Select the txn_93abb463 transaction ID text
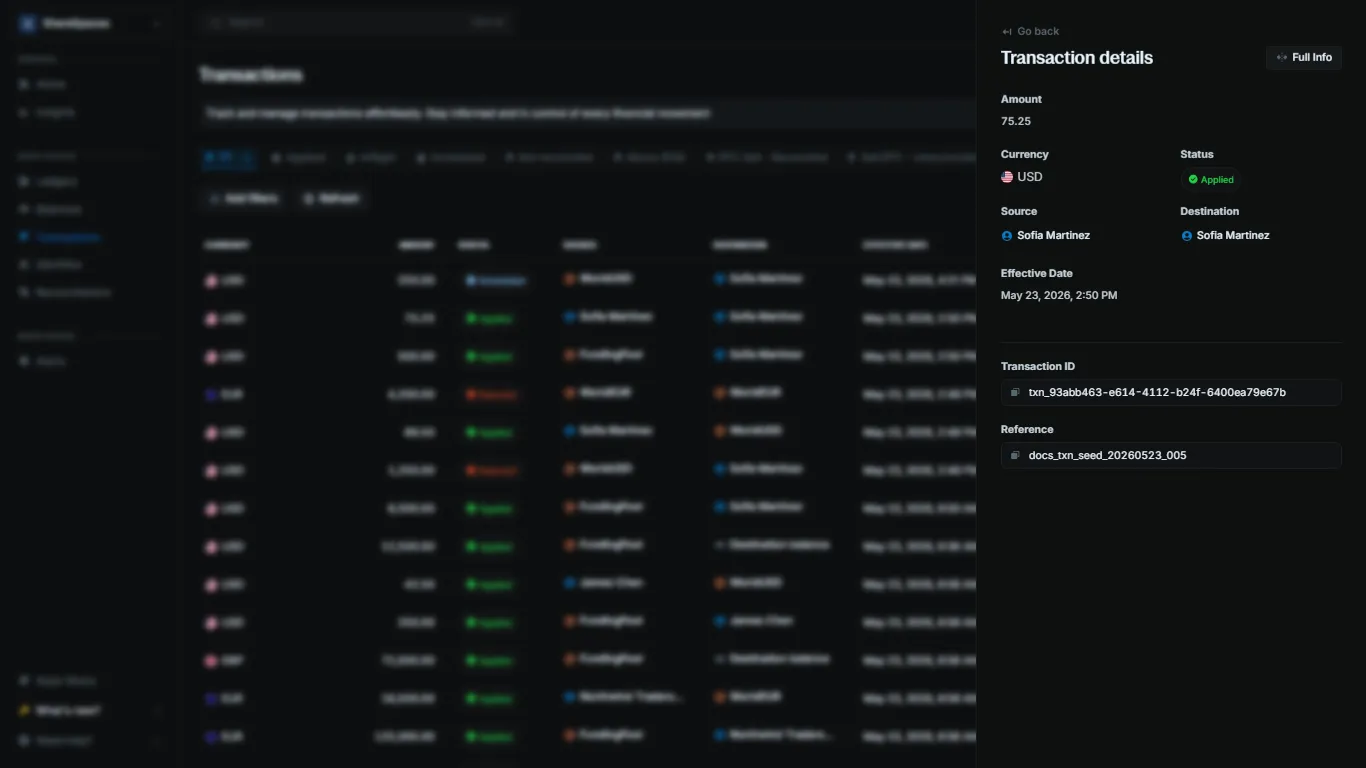Viewport: 1366px width, 768px height. pyautogui.click(x=1157, y=393)
